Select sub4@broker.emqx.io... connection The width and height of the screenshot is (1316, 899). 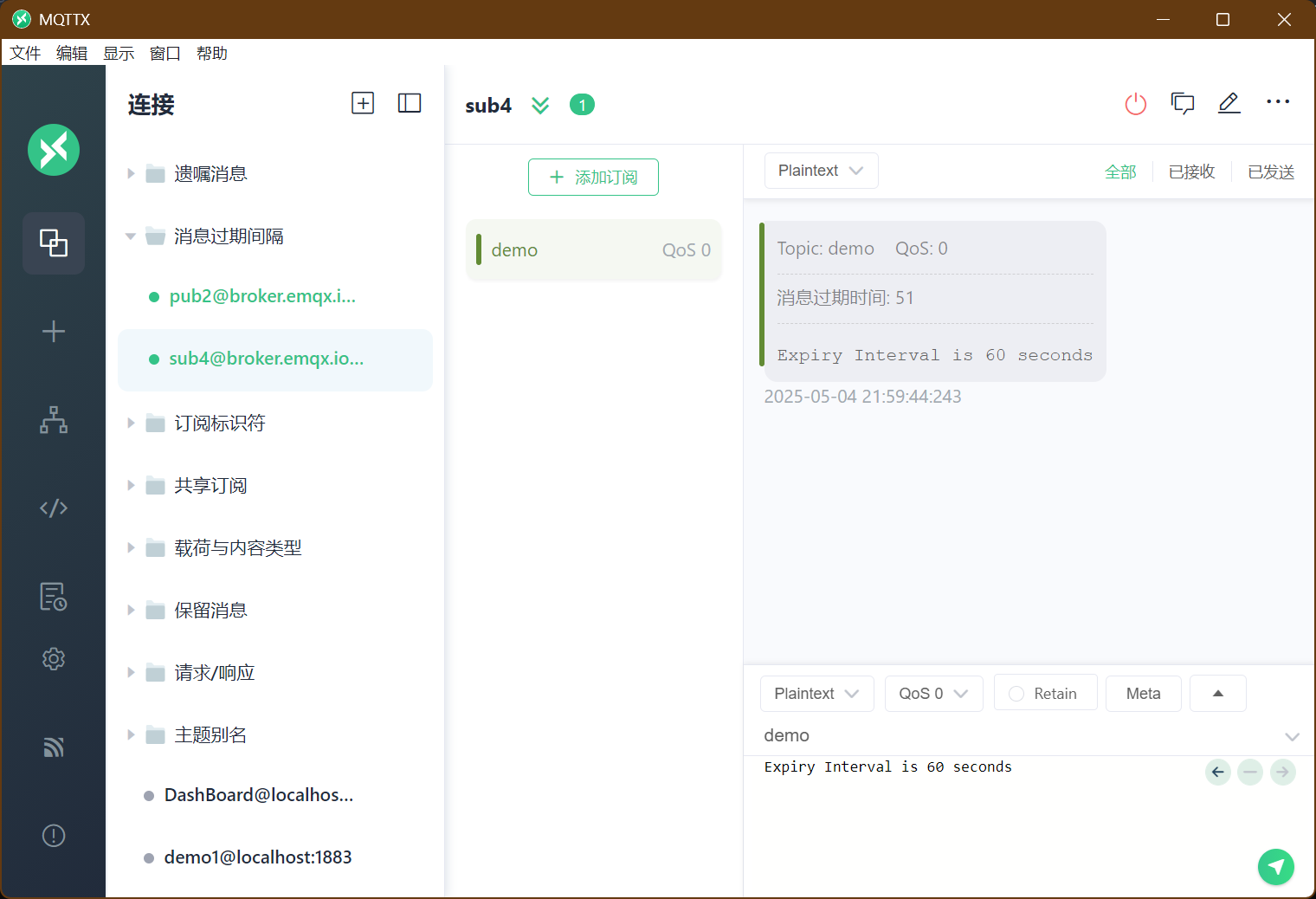click(x=275, y=359)
